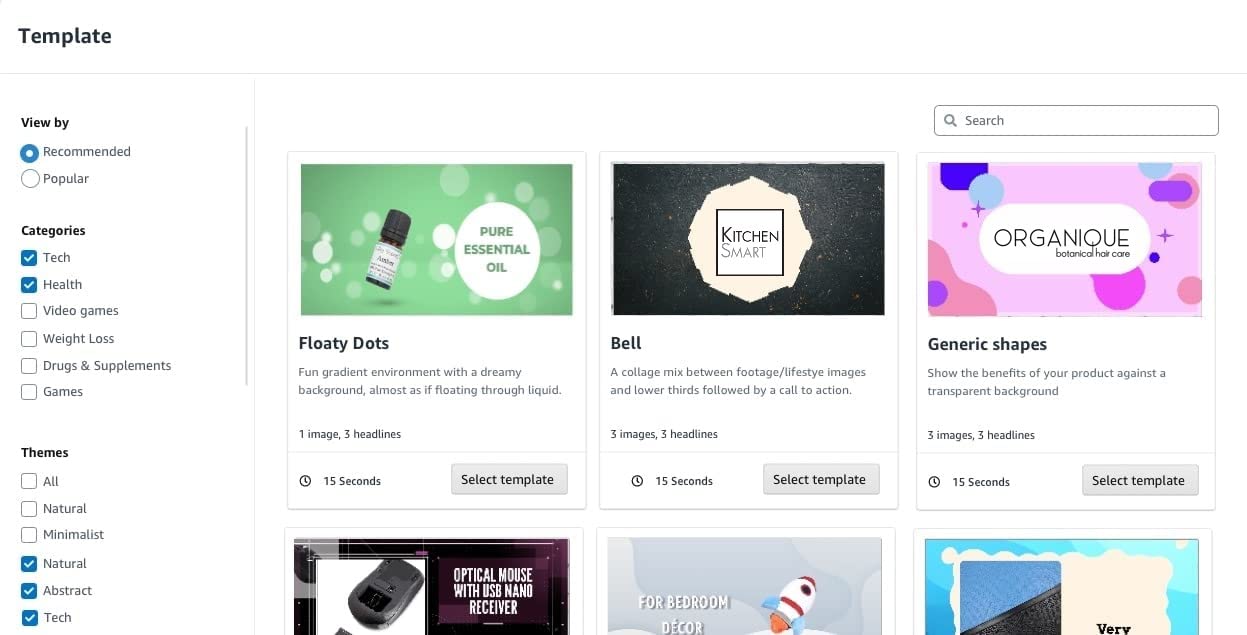Image resolution: width=1247 pixels, height=635 pixels.
Task: Uncheck the Abstract theme
Action: tap(28, 590)
